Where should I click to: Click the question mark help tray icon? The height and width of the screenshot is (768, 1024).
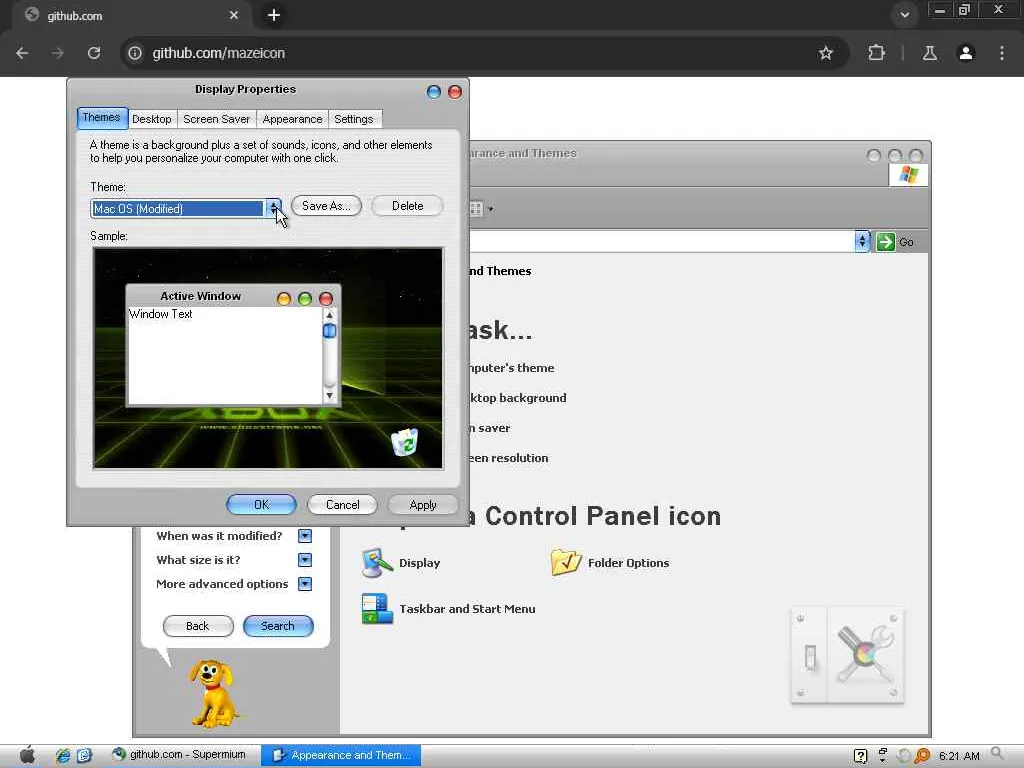[860, 756]
